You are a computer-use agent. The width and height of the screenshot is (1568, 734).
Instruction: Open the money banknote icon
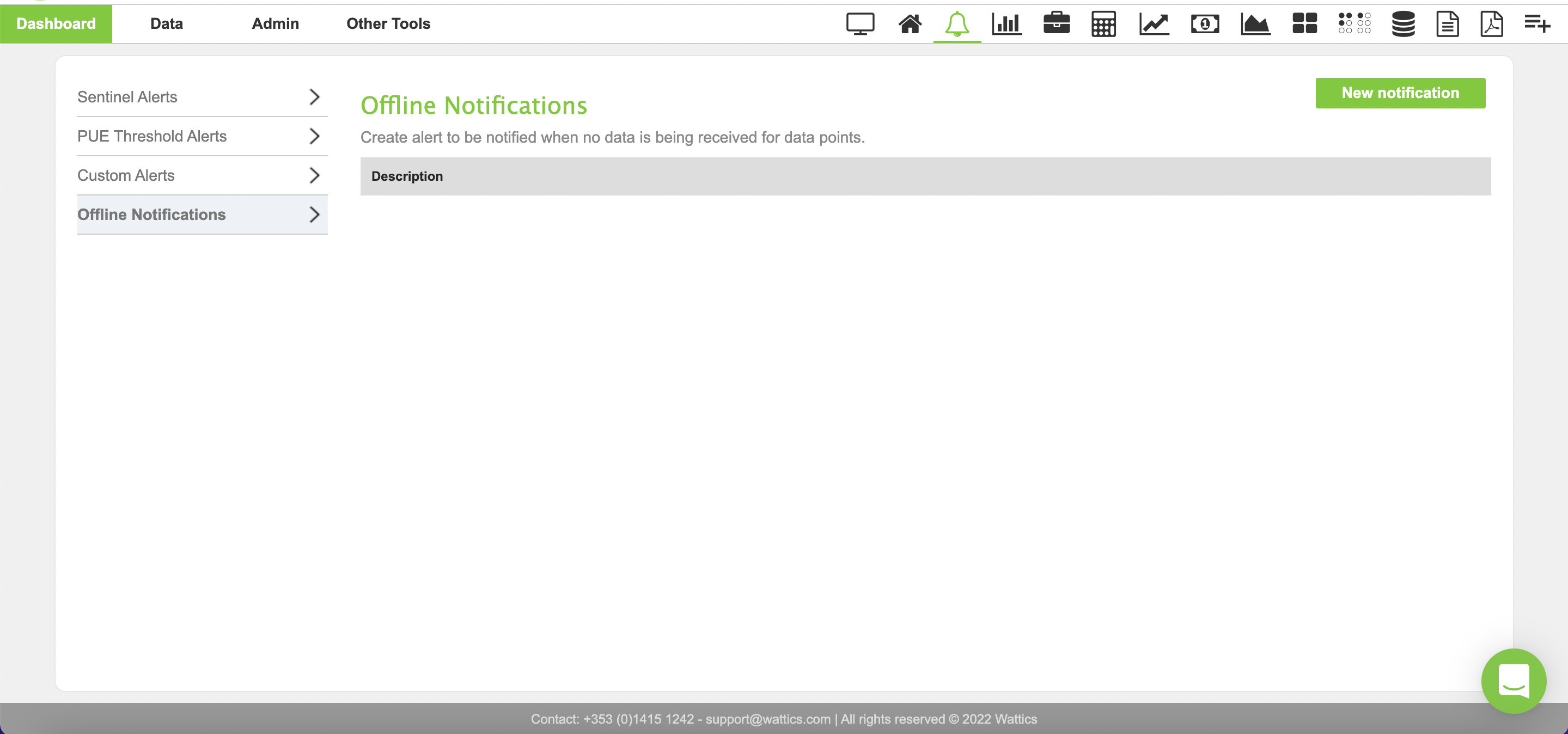pos(1205,24)
